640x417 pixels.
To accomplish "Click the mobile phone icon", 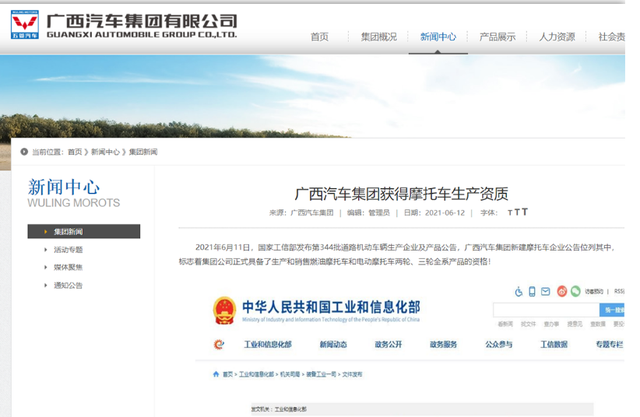I will [x=532, y=291].
